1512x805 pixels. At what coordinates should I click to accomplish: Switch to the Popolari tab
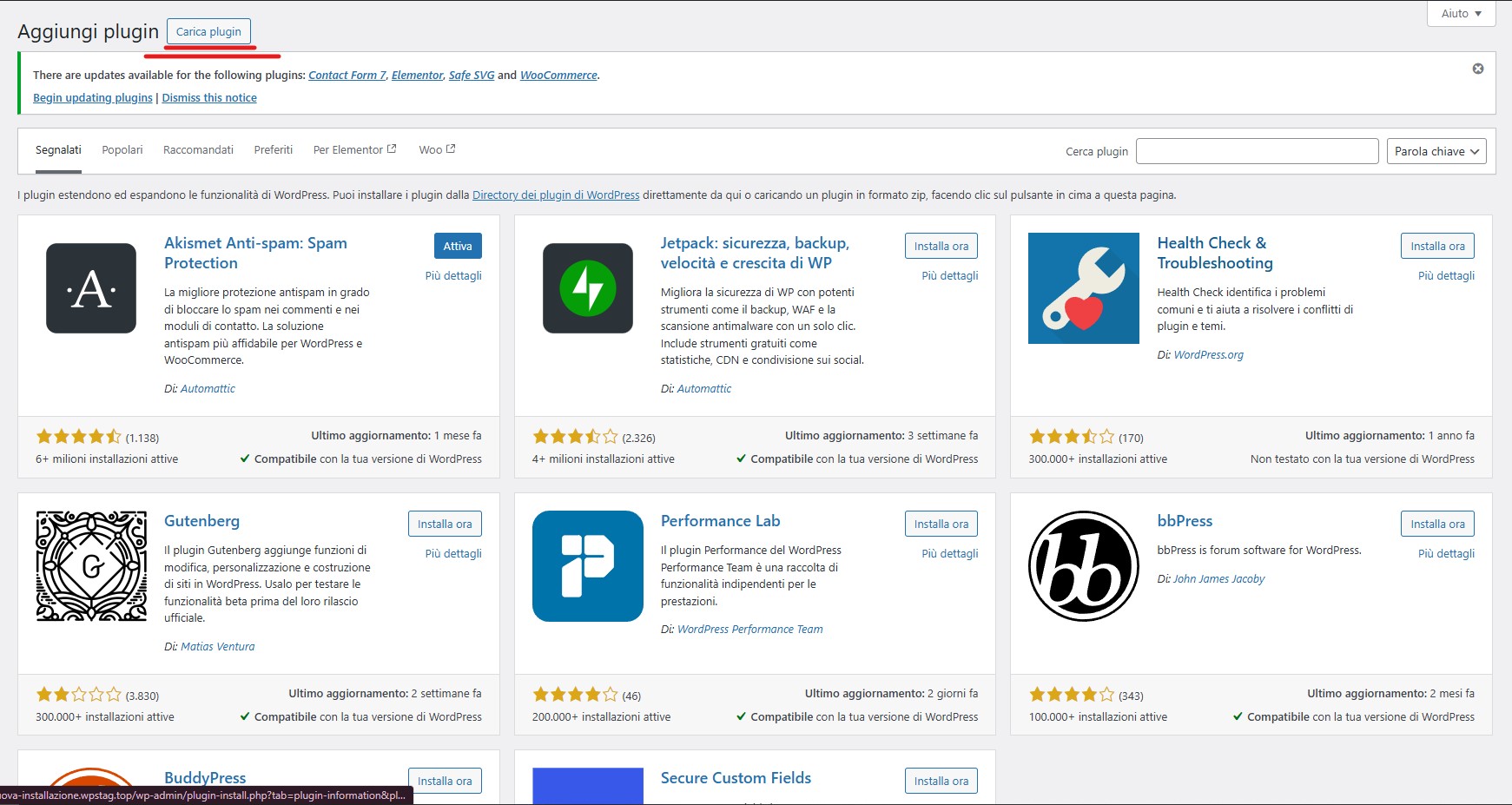[122, 150]
